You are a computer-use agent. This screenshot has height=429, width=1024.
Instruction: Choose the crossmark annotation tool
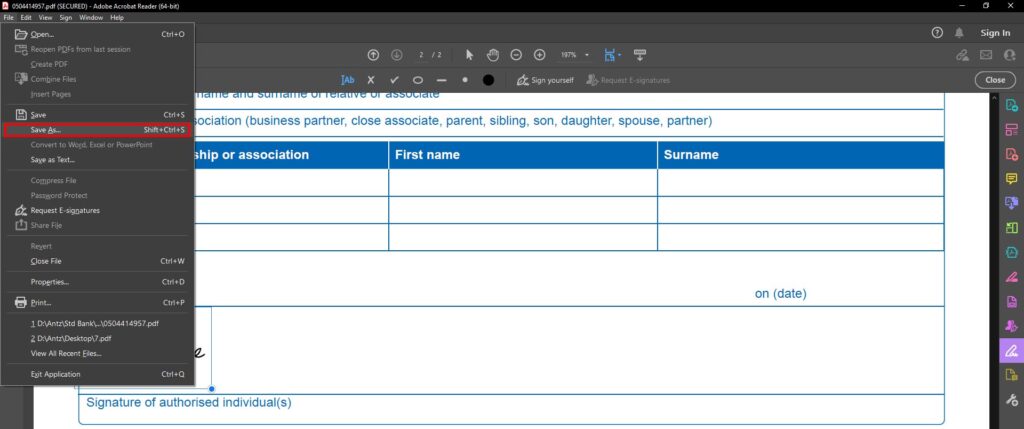pyautogui.click(x=370, y=80)
